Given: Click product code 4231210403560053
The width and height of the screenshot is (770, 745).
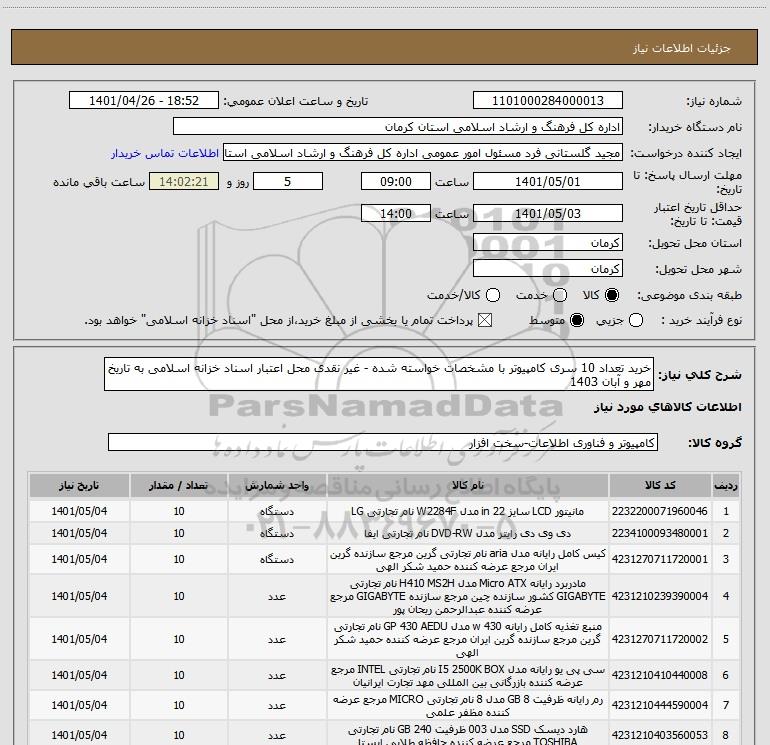Looking at the screenshot, I should pos(660,735).
